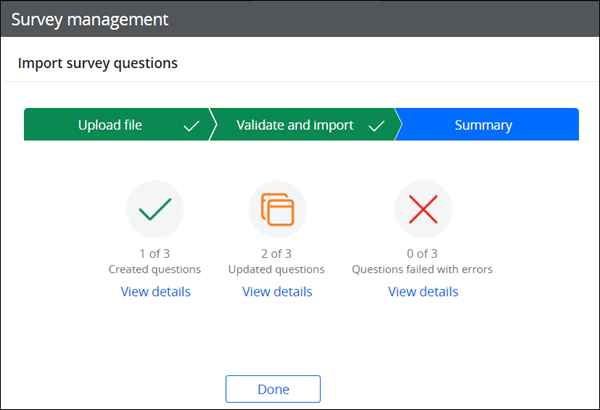Click the Created questions label
Viewport: 600px width, 410px height.
[155, 269]
